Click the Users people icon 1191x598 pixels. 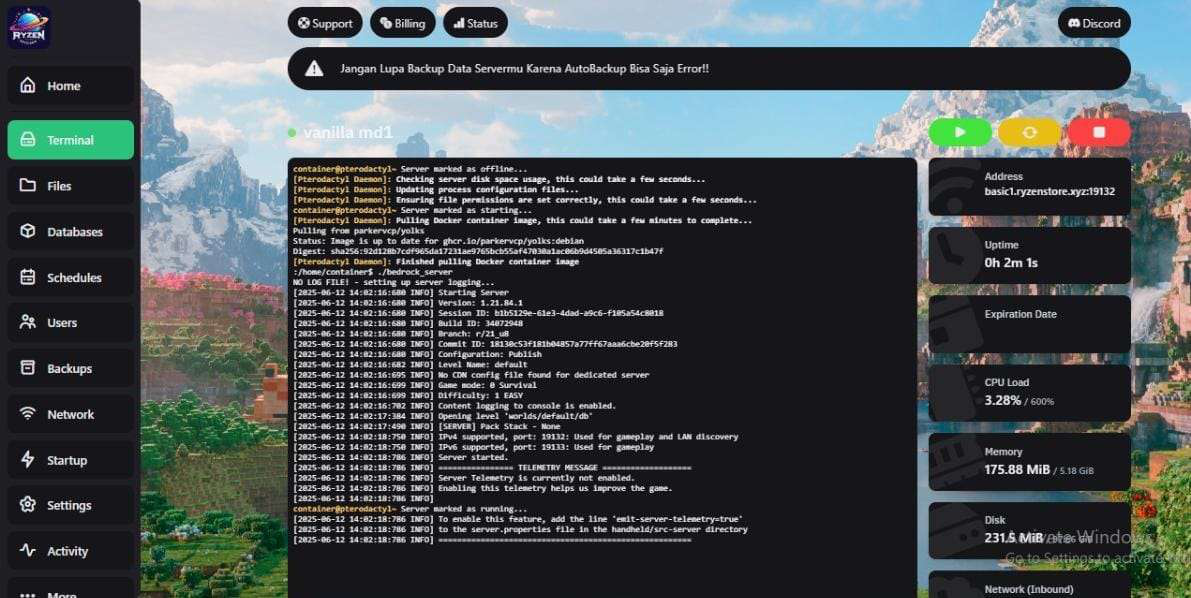coord(28,322)
